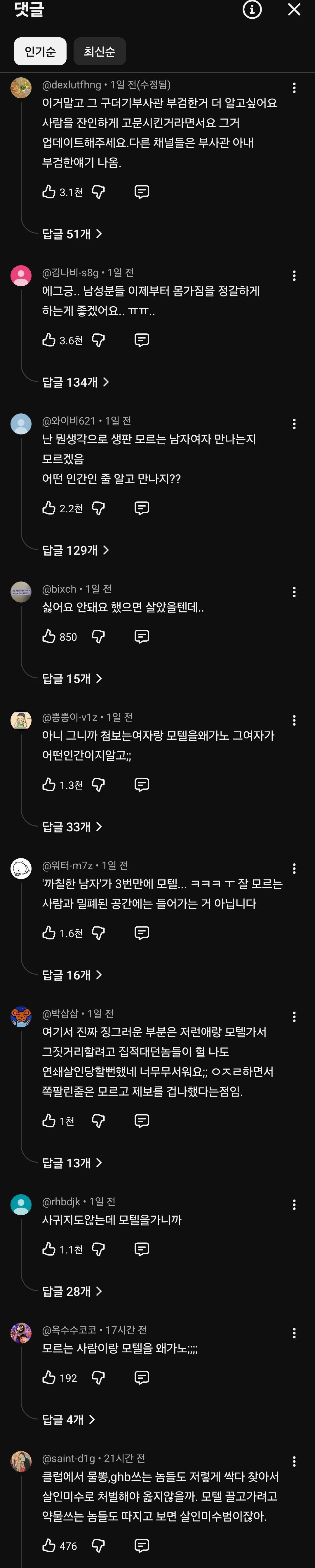Like the comment by @rhbdjk
Image resolution: width=315 pixels, height=1568 pixels.
point(49,1249)
